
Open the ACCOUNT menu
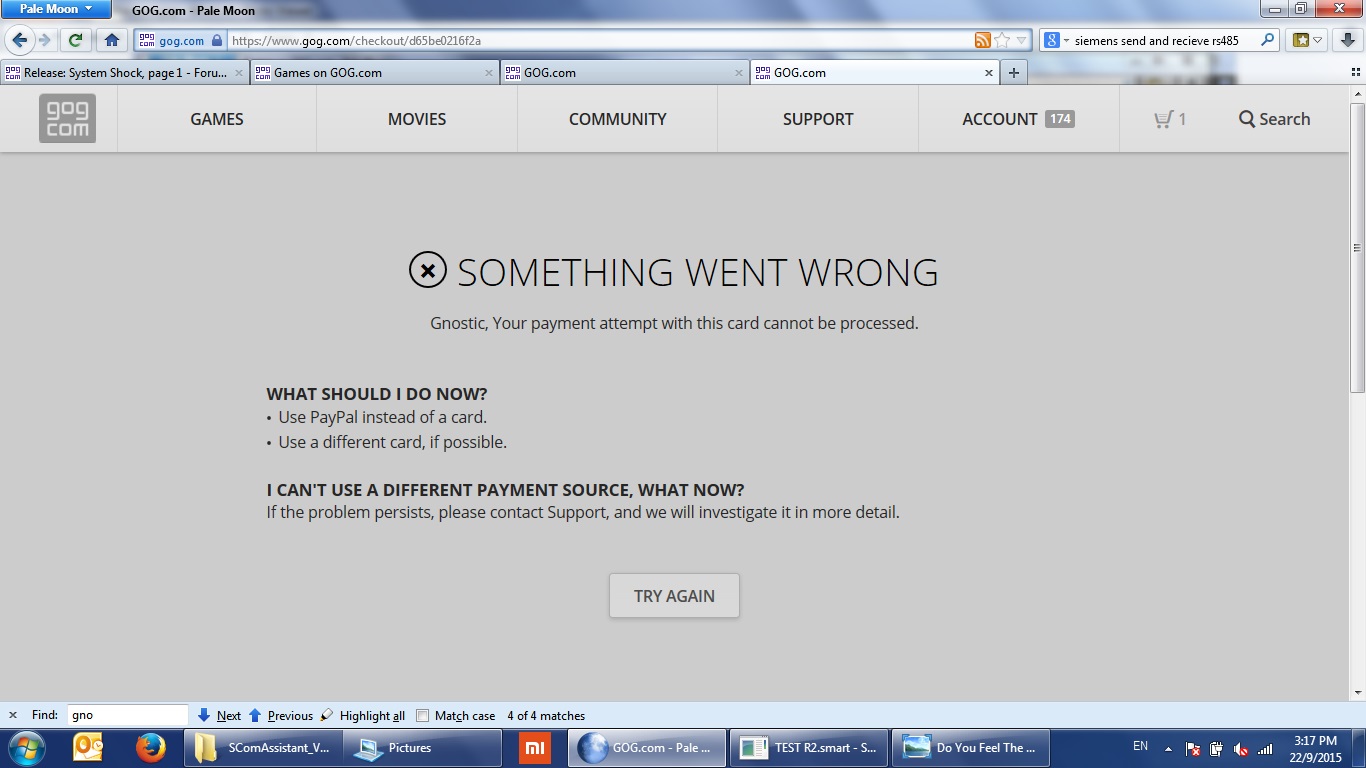(x=1018, y=119)
